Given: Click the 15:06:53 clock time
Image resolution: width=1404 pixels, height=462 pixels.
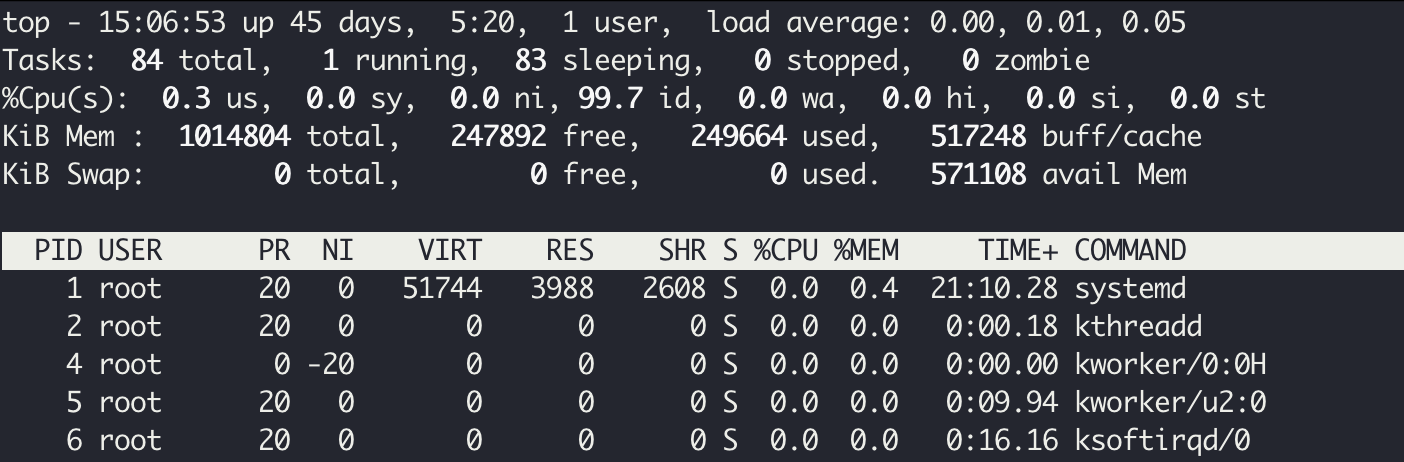Looking at the screenshot, I should pos(162,22).
